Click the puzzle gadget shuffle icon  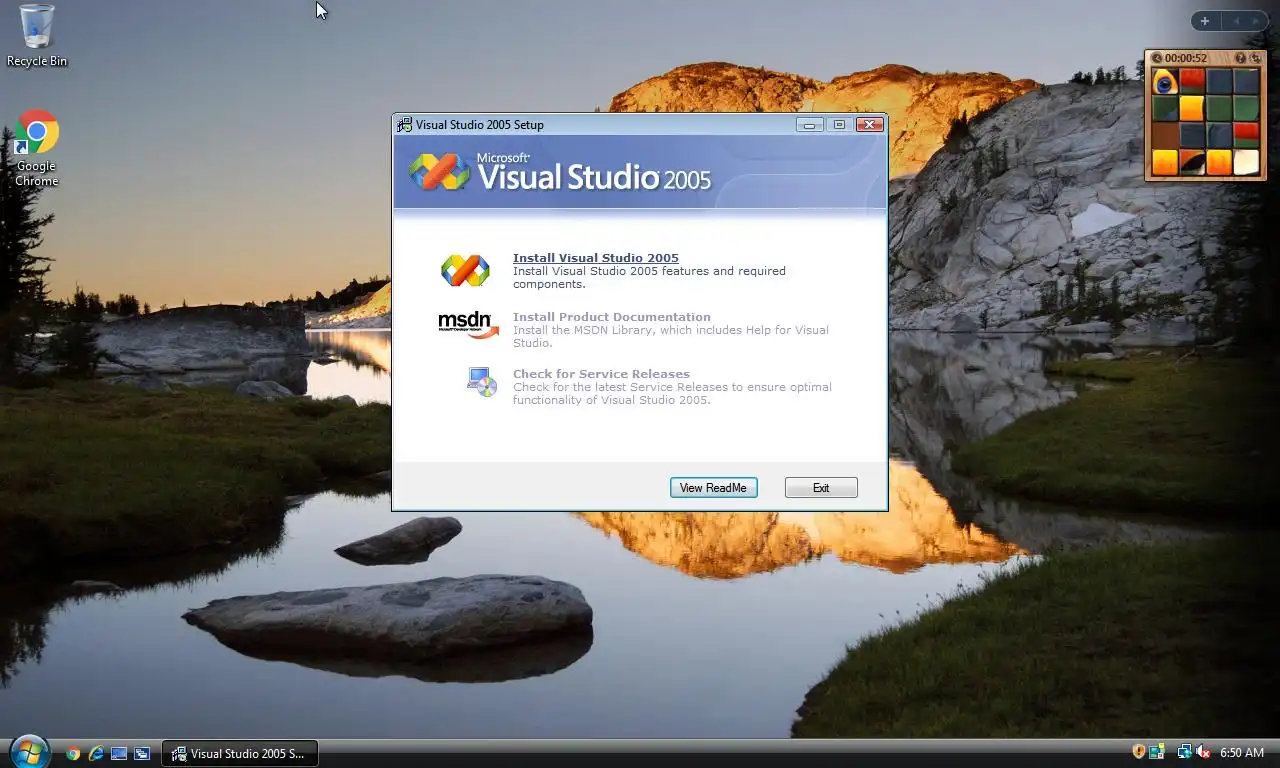tap(1255, 59)
